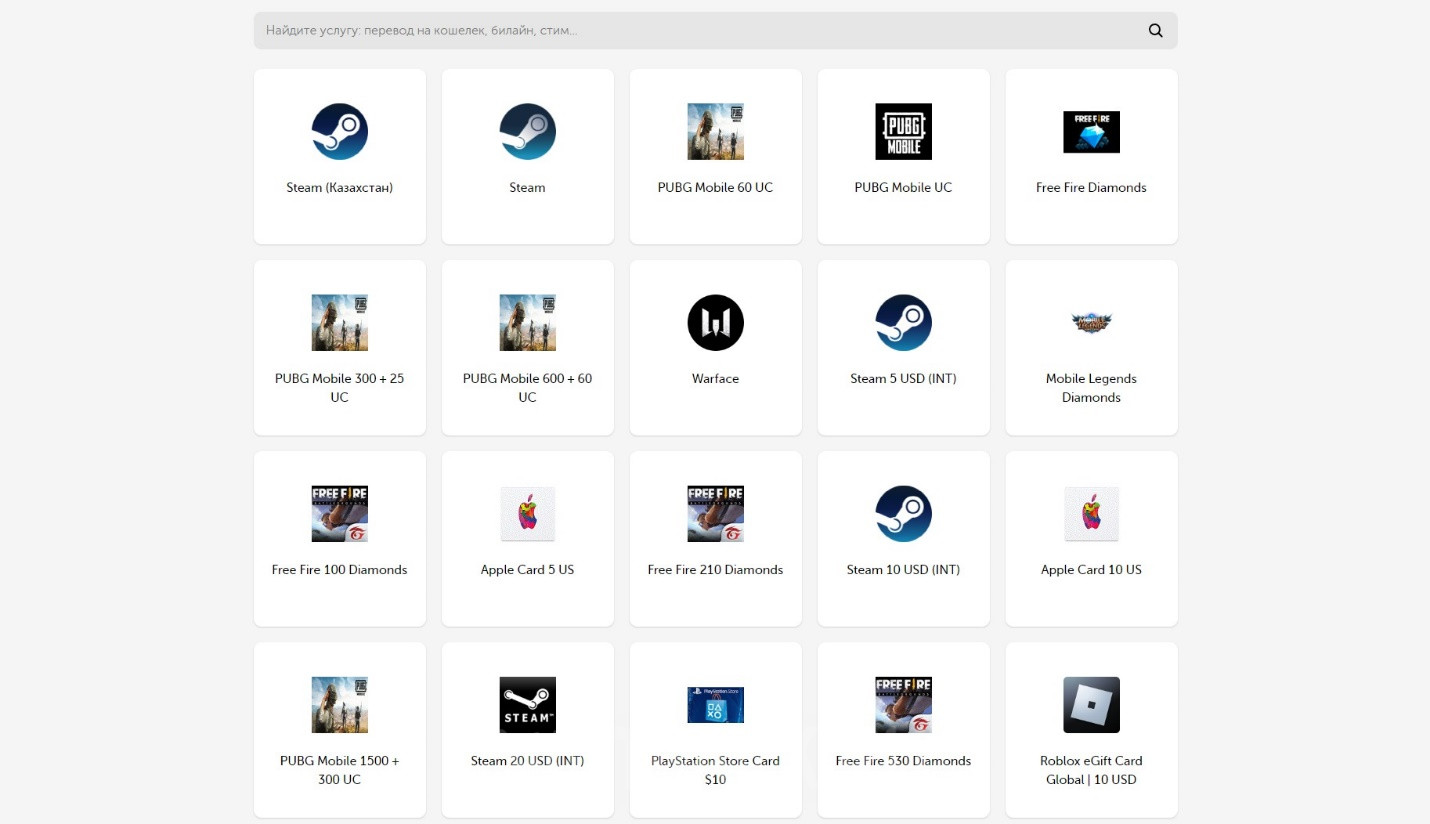Select the "Steam 5 USD (INT)" text

pyautogui.click(x=904, y=379)
